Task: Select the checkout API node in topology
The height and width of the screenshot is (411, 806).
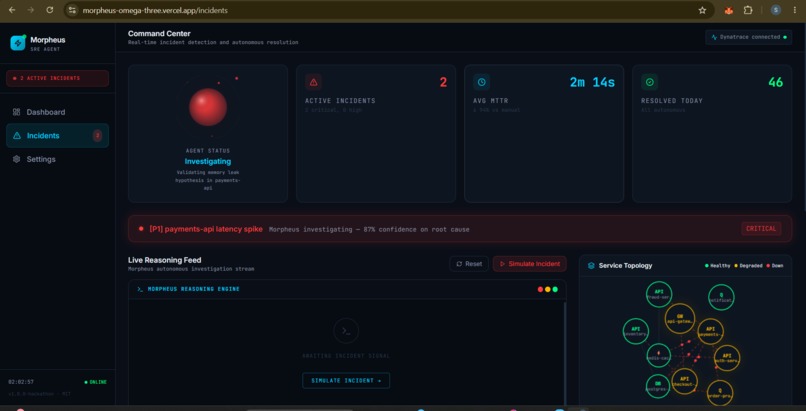Action: (685, 382)
